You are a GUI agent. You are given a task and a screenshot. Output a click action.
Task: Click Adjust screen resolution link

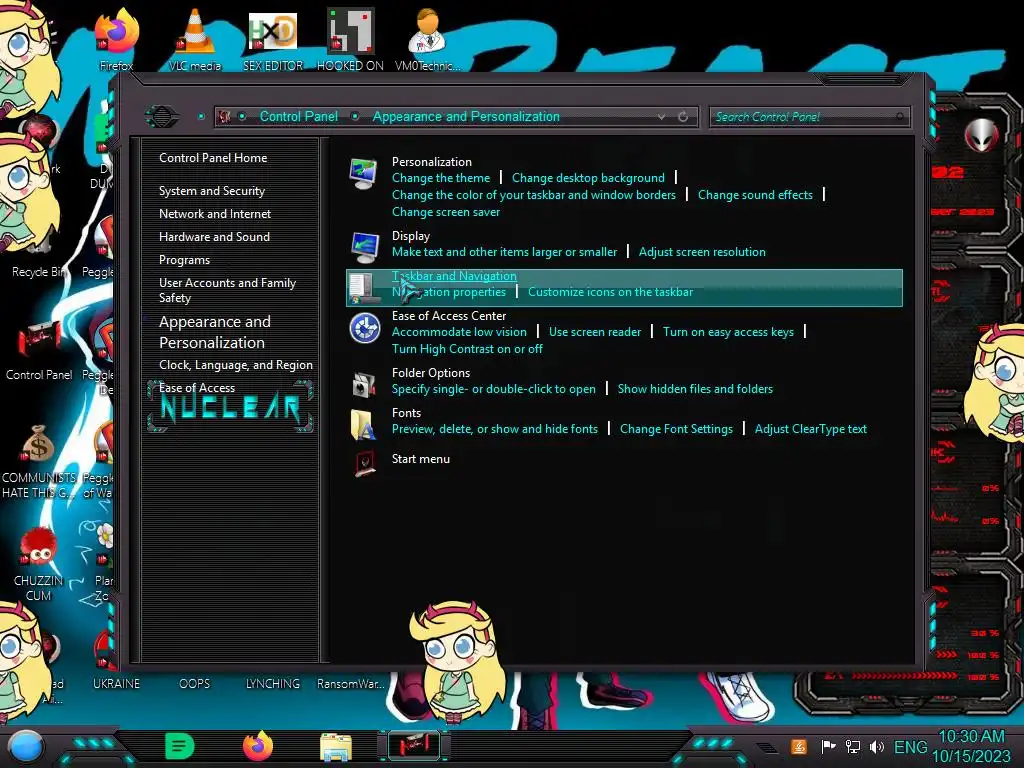702,251
